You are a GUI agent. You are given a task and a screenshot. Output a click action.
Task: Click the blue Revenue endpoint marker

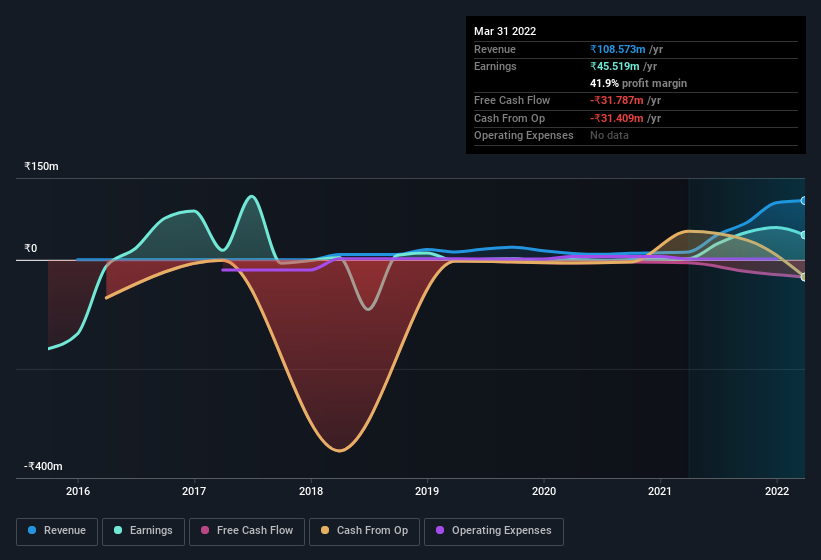pyautogui.click(x=804, y=200)
